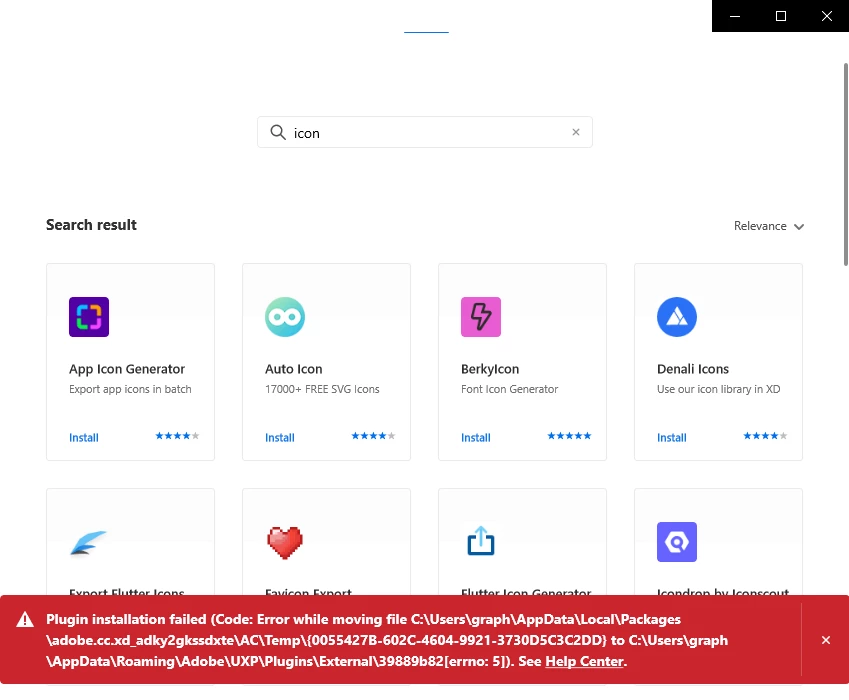This screenshot has width=849, height=700.
Task: Click the Favicon Export heart icon
Action: [285, 542]
